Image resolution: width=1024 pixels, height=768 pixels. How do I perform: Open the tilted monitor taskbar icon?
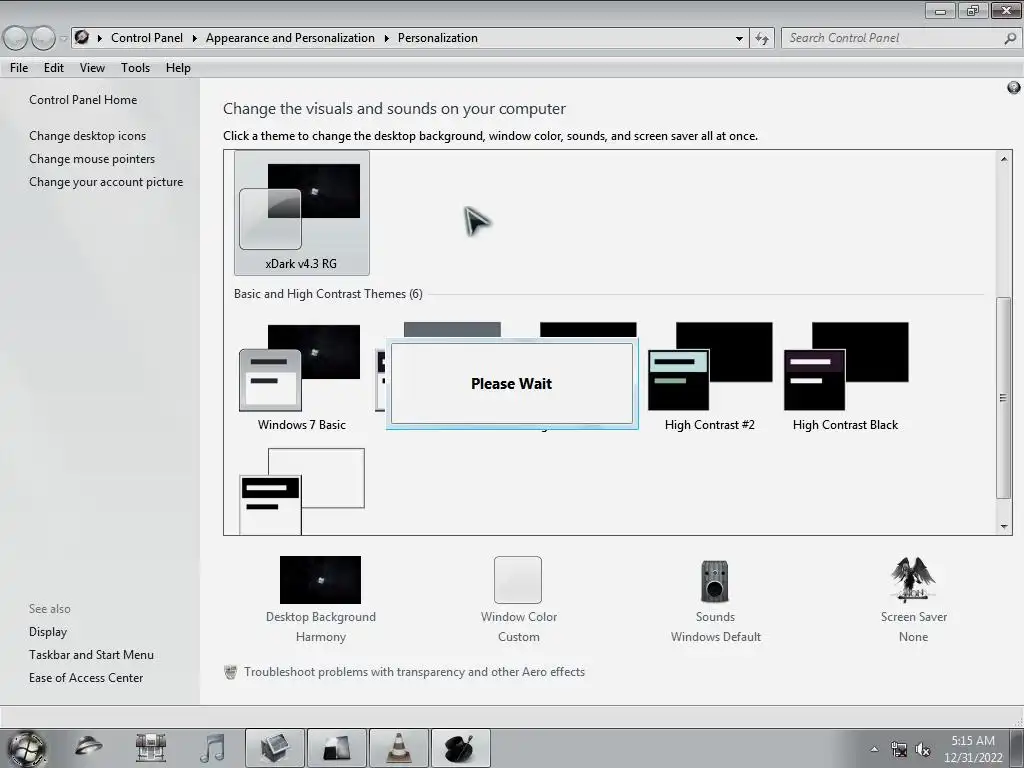click(x=274, y=748)
